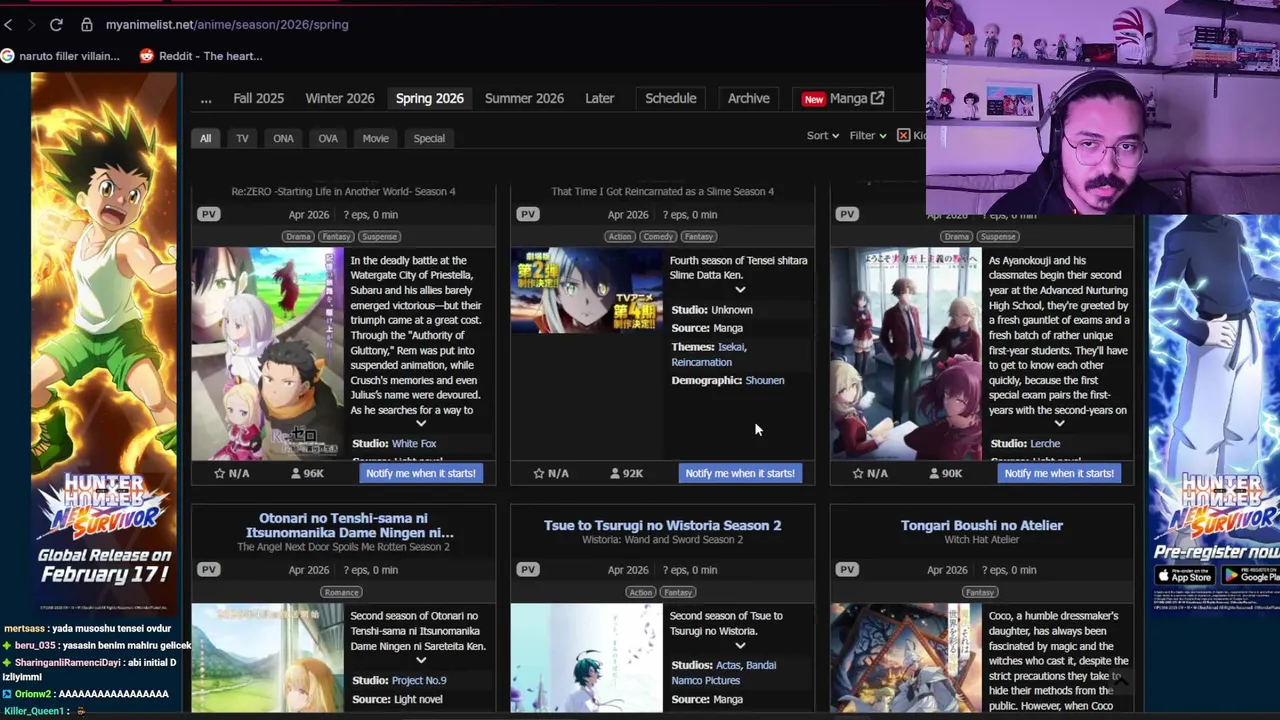
Task: Switch to the Summer 2026 season
Action: point(524,99)
